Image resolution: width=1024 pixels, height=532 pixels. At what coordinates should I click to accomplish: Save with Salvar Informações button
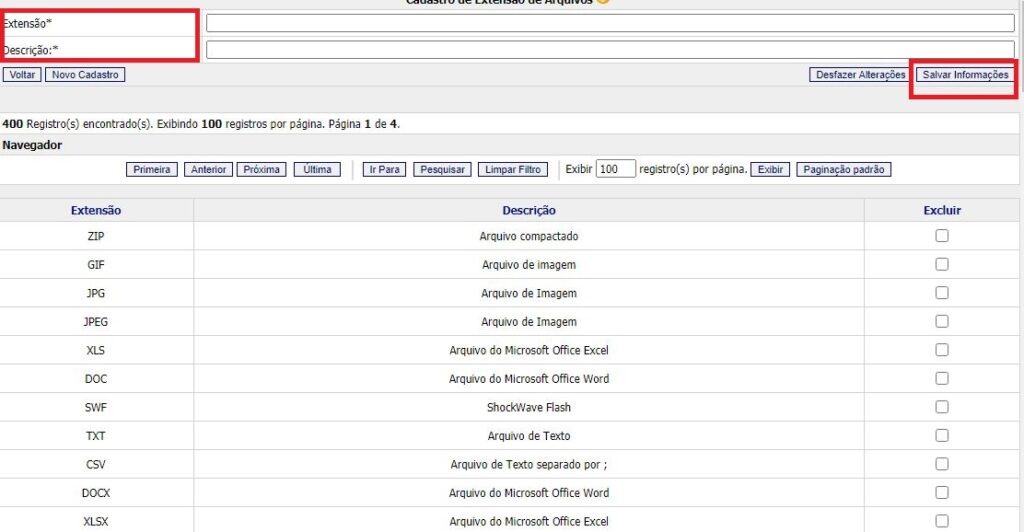click(x=965, y=75)
